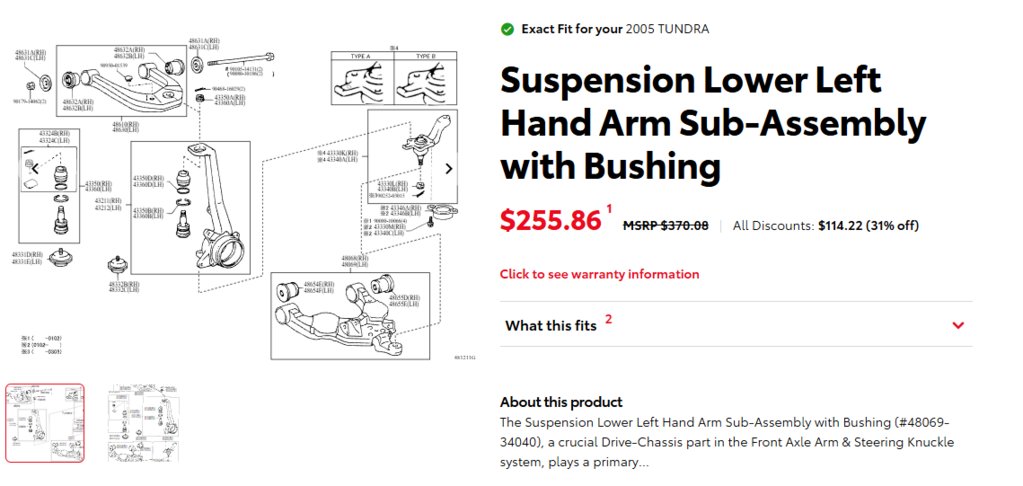Expand the What this fits chevron

pyautogui.click(x=958, y=325)
